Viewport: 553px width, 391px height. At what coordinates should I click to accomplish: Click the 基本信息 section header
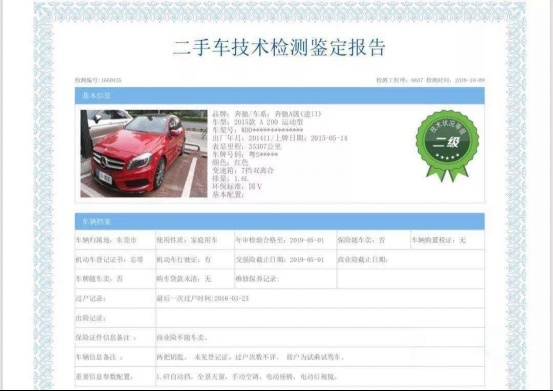tap(280, 96)
